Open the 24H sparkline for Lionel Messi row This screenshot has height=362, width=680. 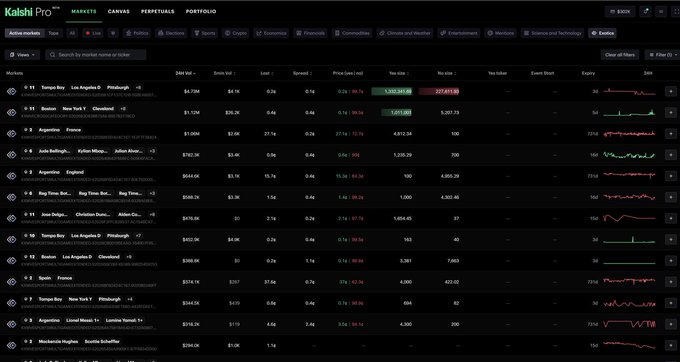tap(629, 324)
